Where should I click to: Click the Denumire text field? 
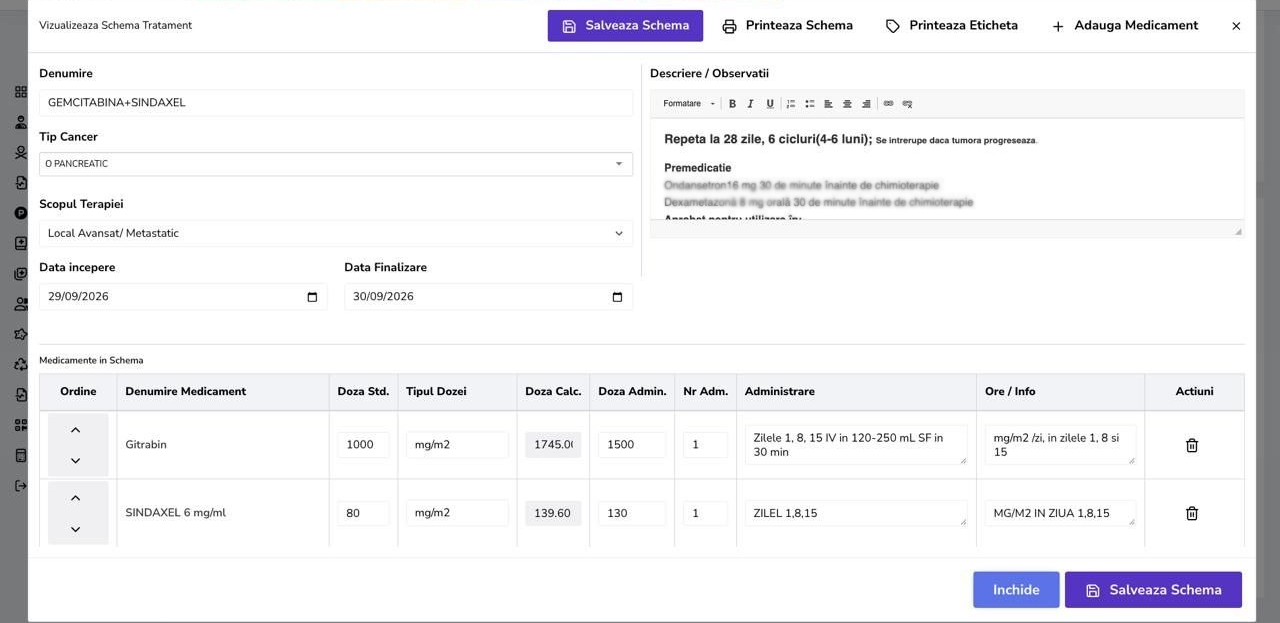point(336,103)
